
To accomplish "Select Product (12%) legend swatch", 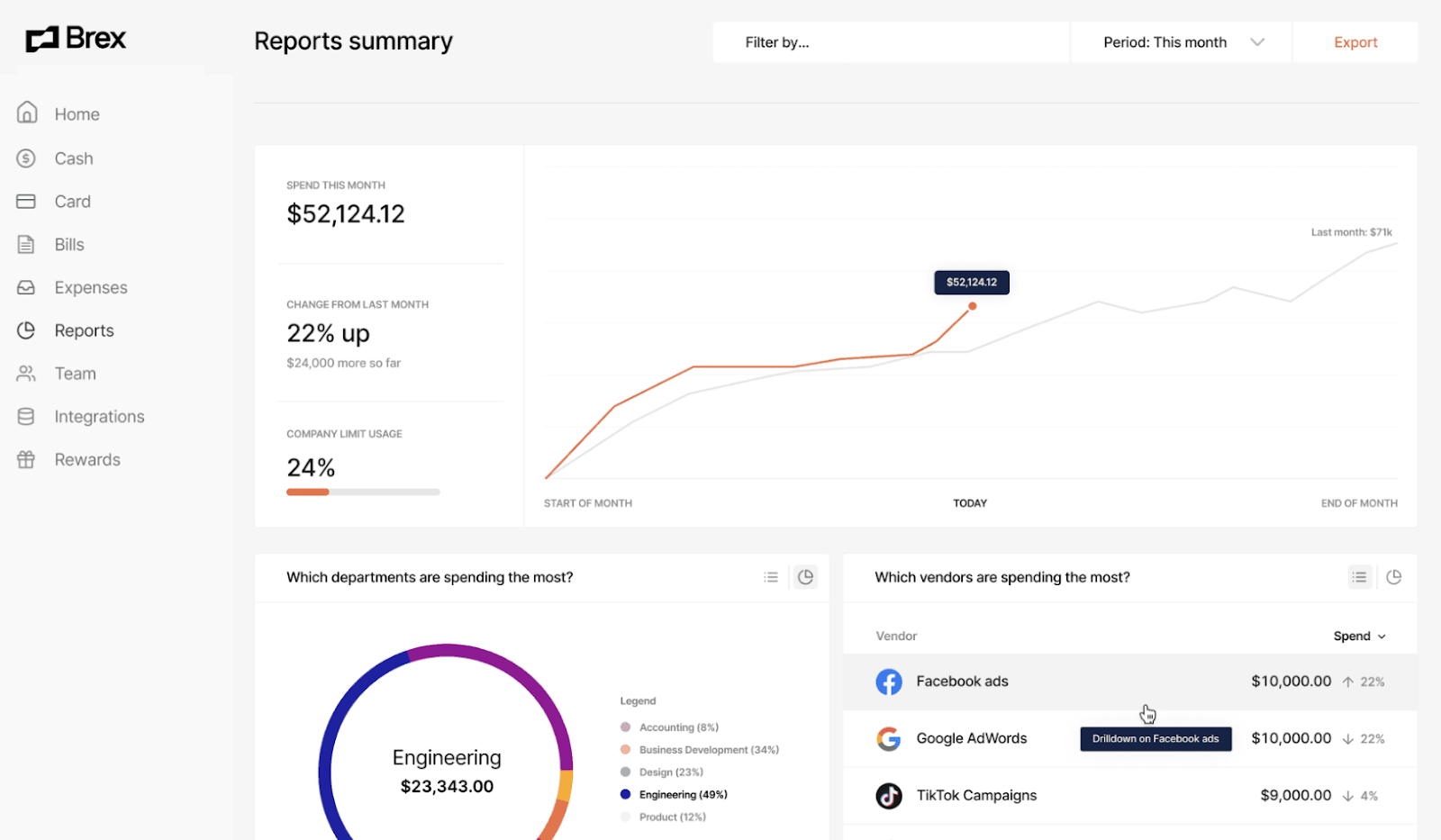I will 625,817.
